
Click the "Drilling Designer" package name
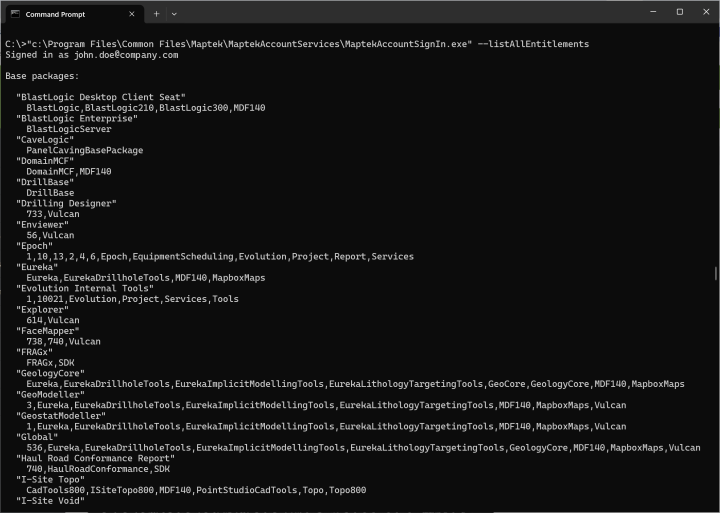(x=66, y=203)
